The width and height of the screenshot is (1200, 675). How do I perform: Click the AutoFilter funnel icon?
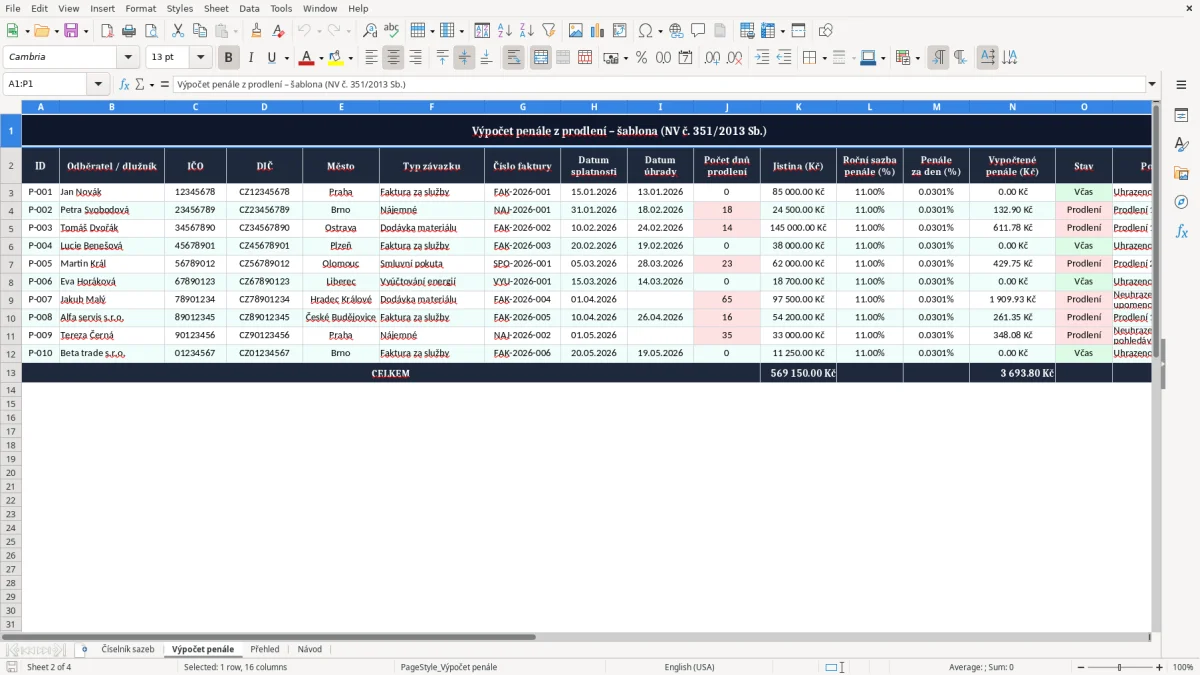(548, 31)
